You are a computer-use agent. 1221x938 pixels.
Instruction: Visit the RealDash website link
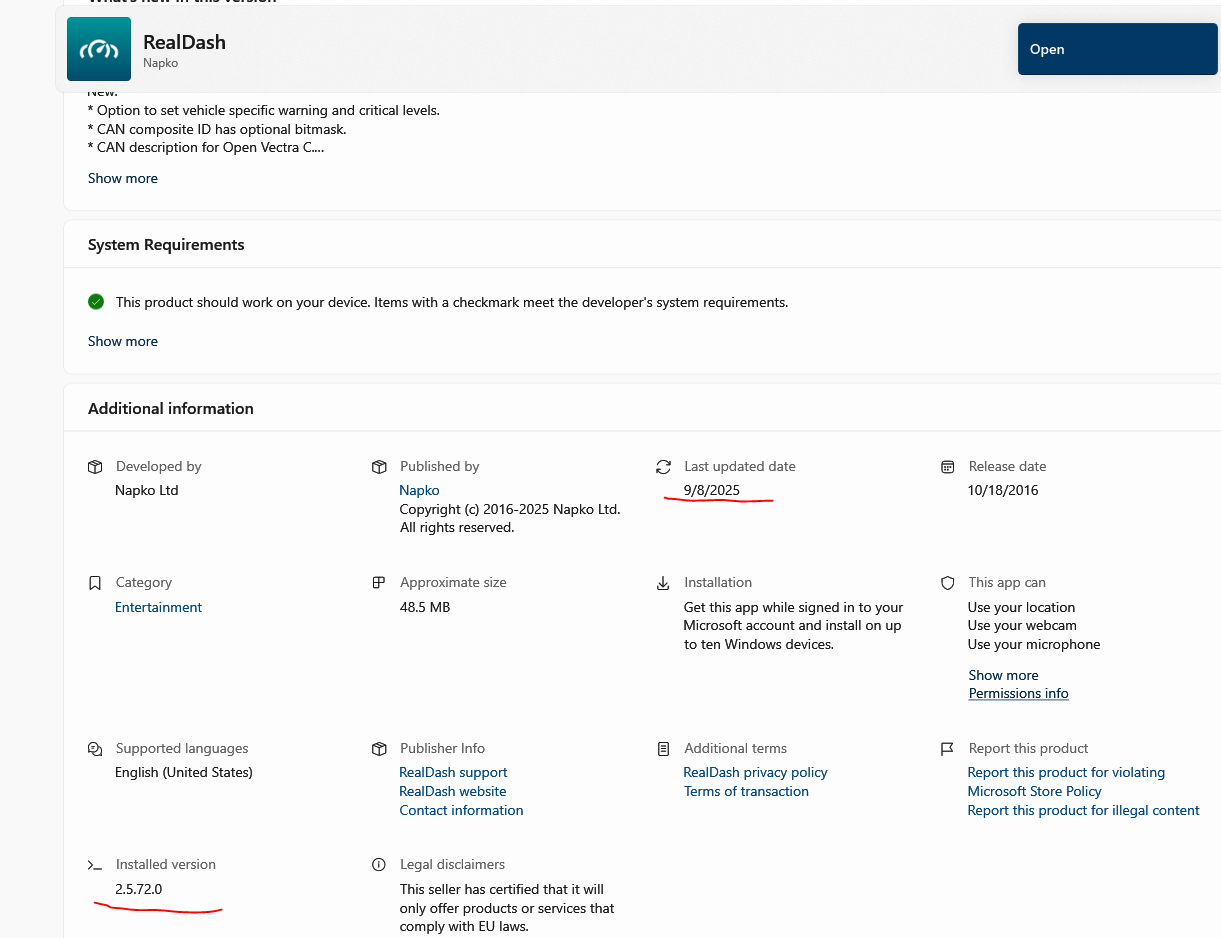point(452,791)
